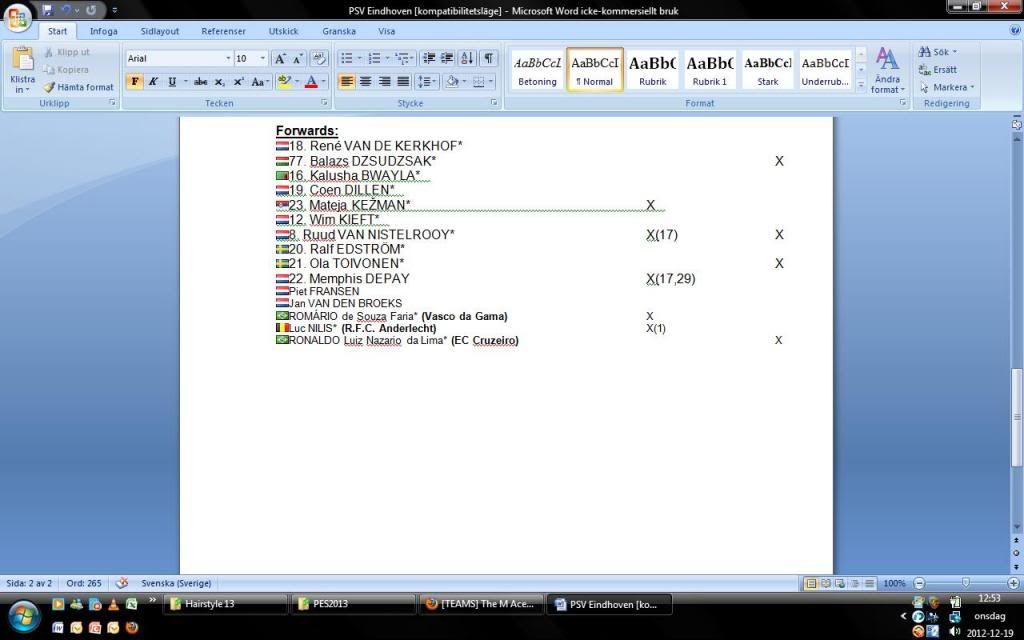Switch to full screen reading view
The image size is (1024, 640).
(825, 583)
